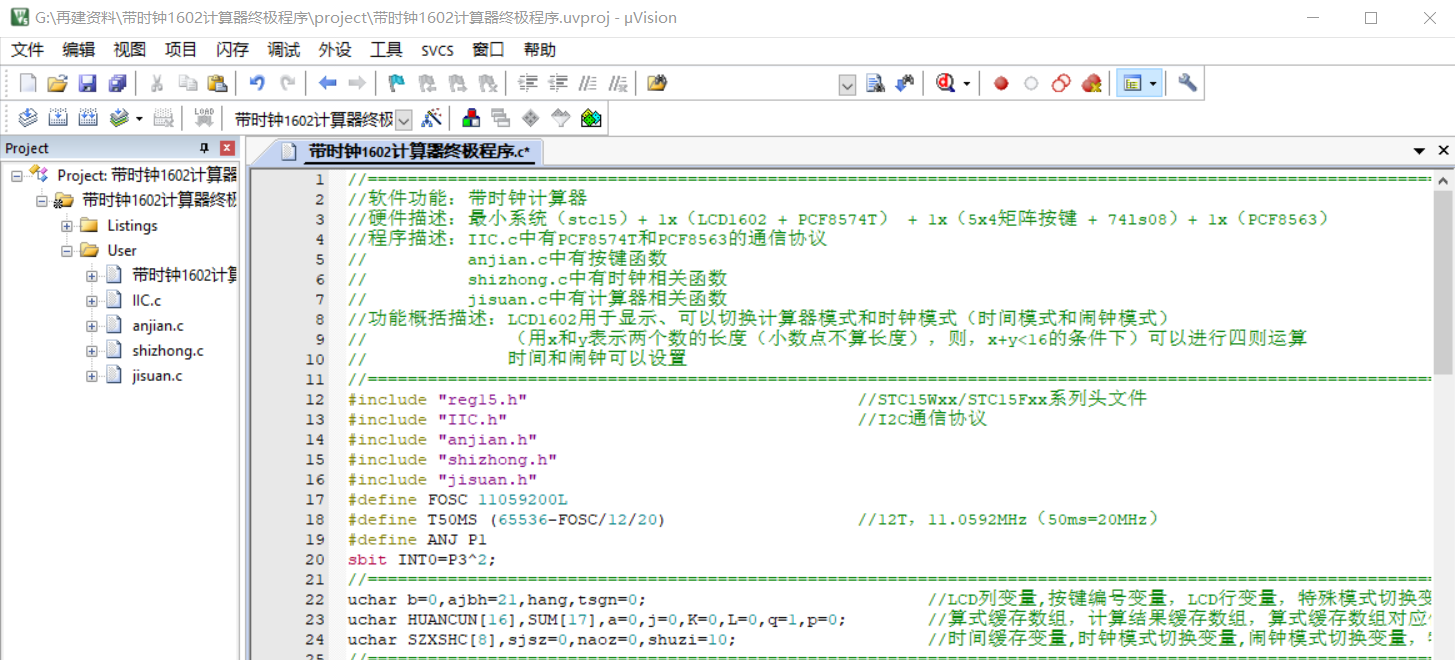Click Incremental Find icon
This screenshot has width=1455, height=660.
pyautogui.click(x=905, y=84)
